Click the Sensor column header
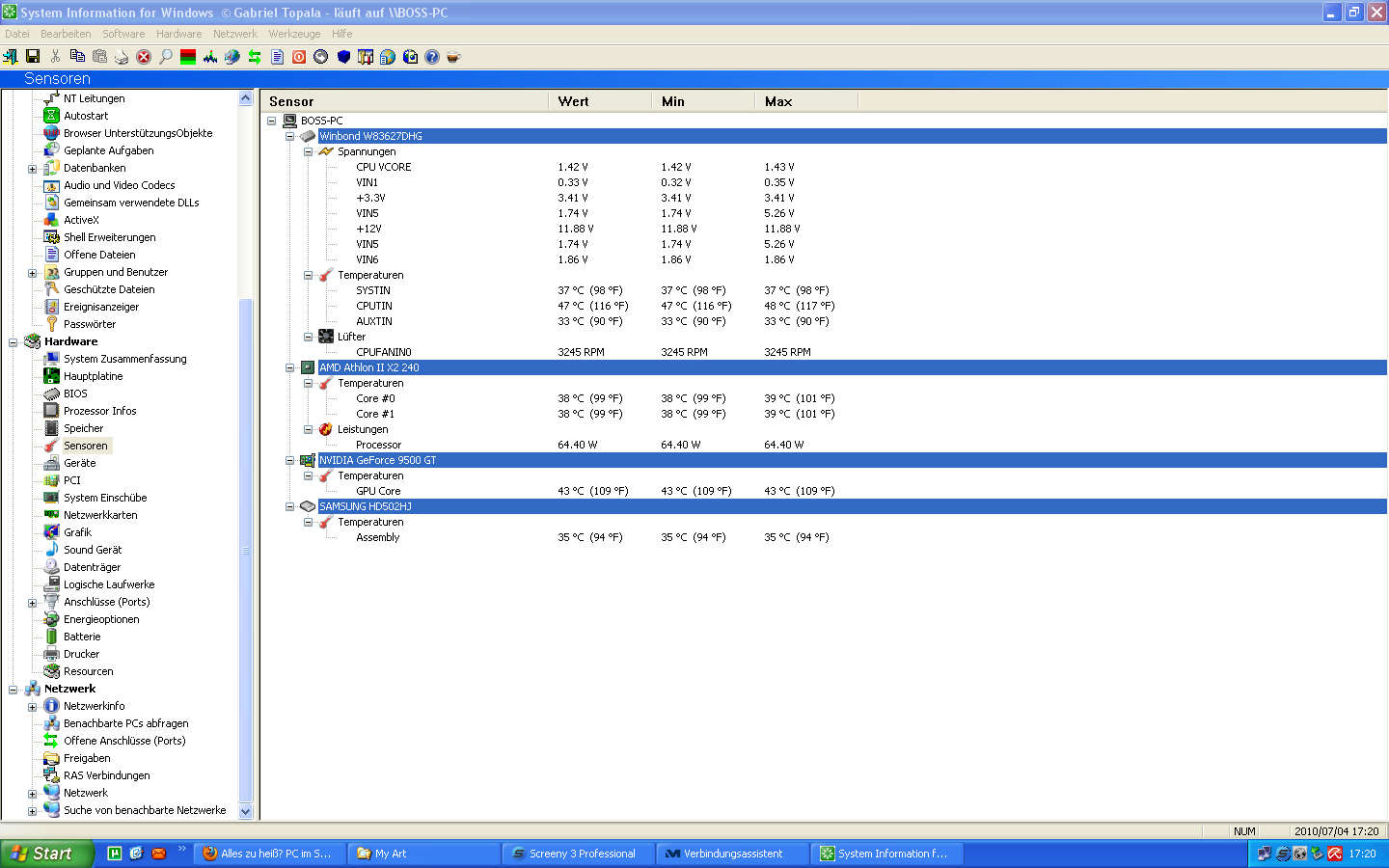Image resolution: width=1389 pixels, height=868 pixels. coord(405,101)
